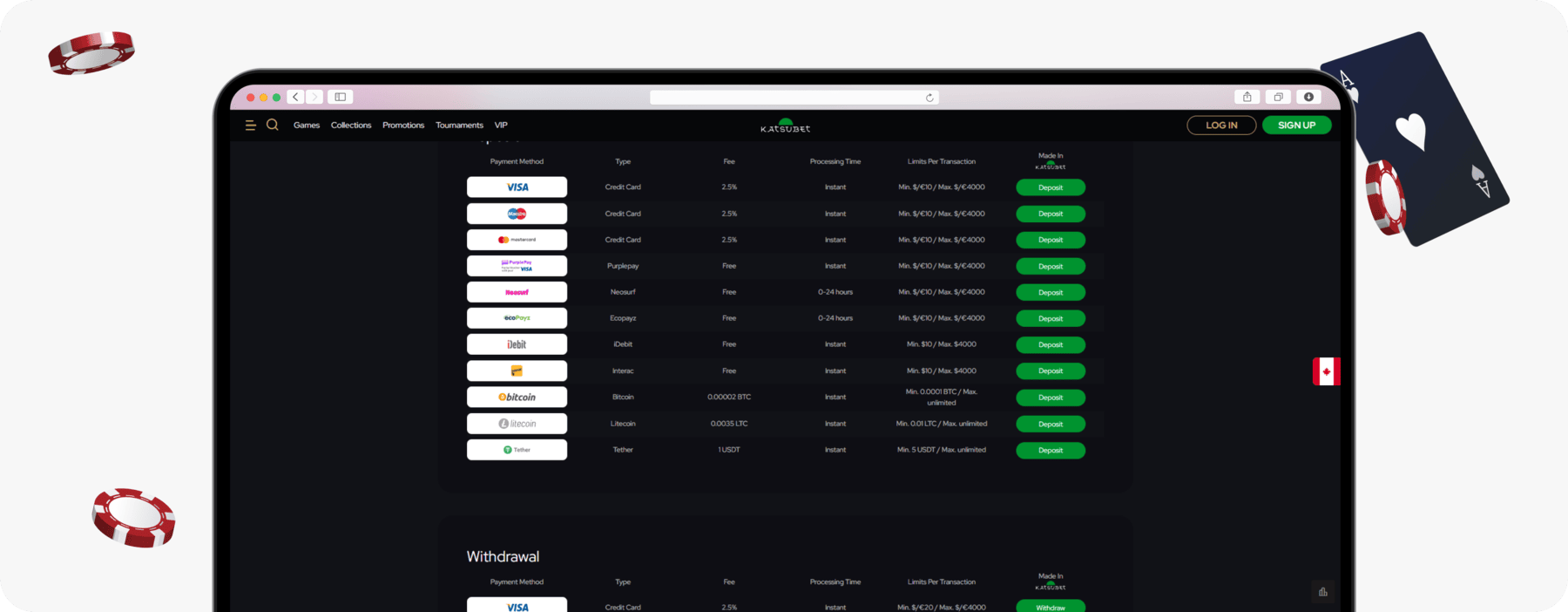Click Deposit in the Bitcoin row
The height and width of the screenshot is (612, 1568).
[1051, 398]
